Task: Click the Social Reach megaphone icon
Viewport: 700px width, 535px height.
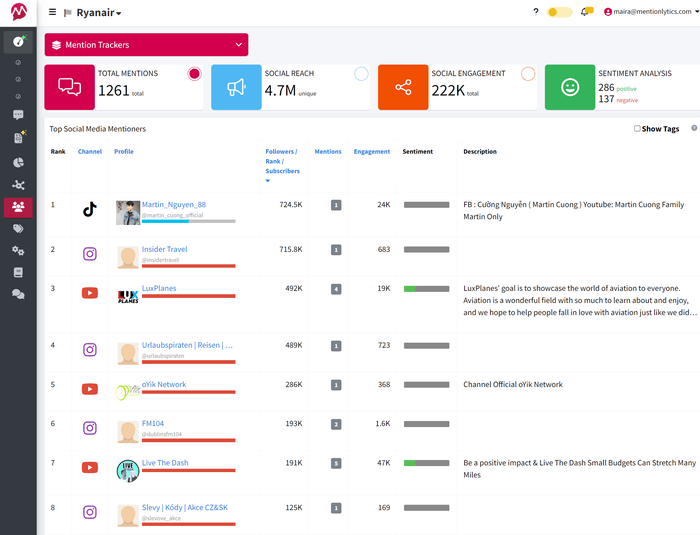Action: pos(236,87)
